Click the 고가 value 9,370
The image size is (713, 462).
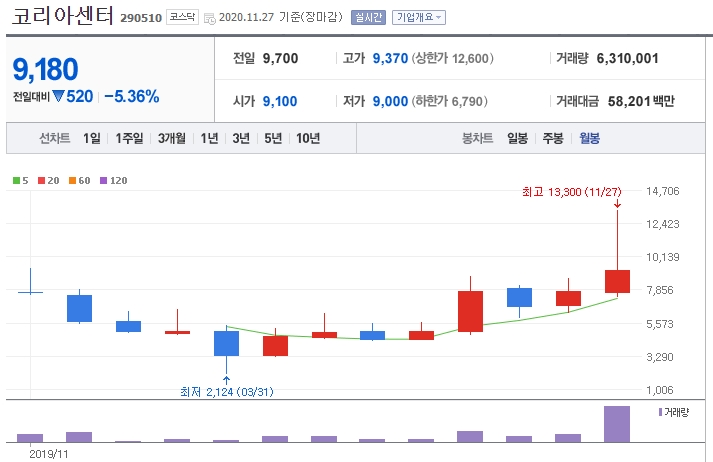[x=390, y=58]
